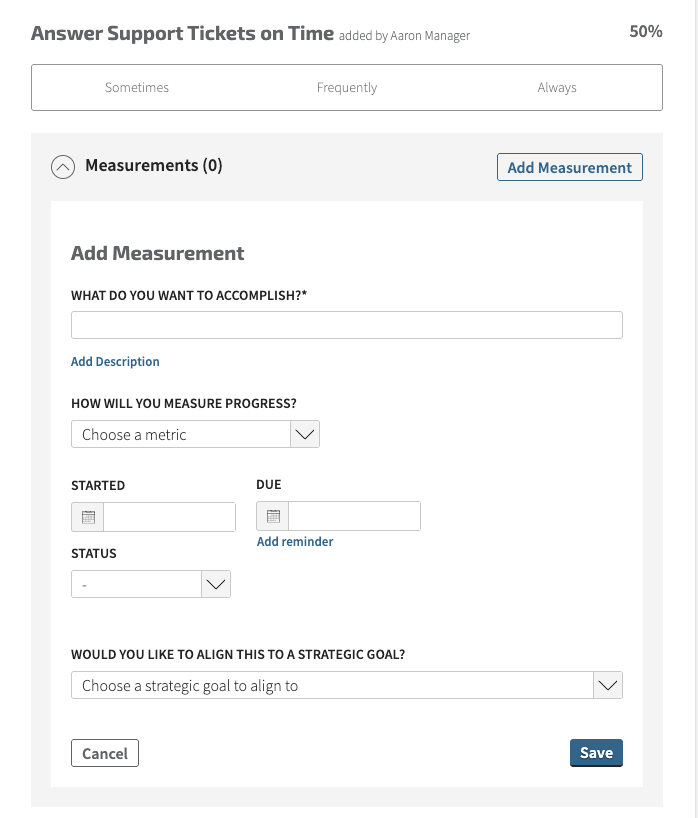Open the Choose a metric dropdown
The width and height of the screenshot is (698, 818).
180,434
